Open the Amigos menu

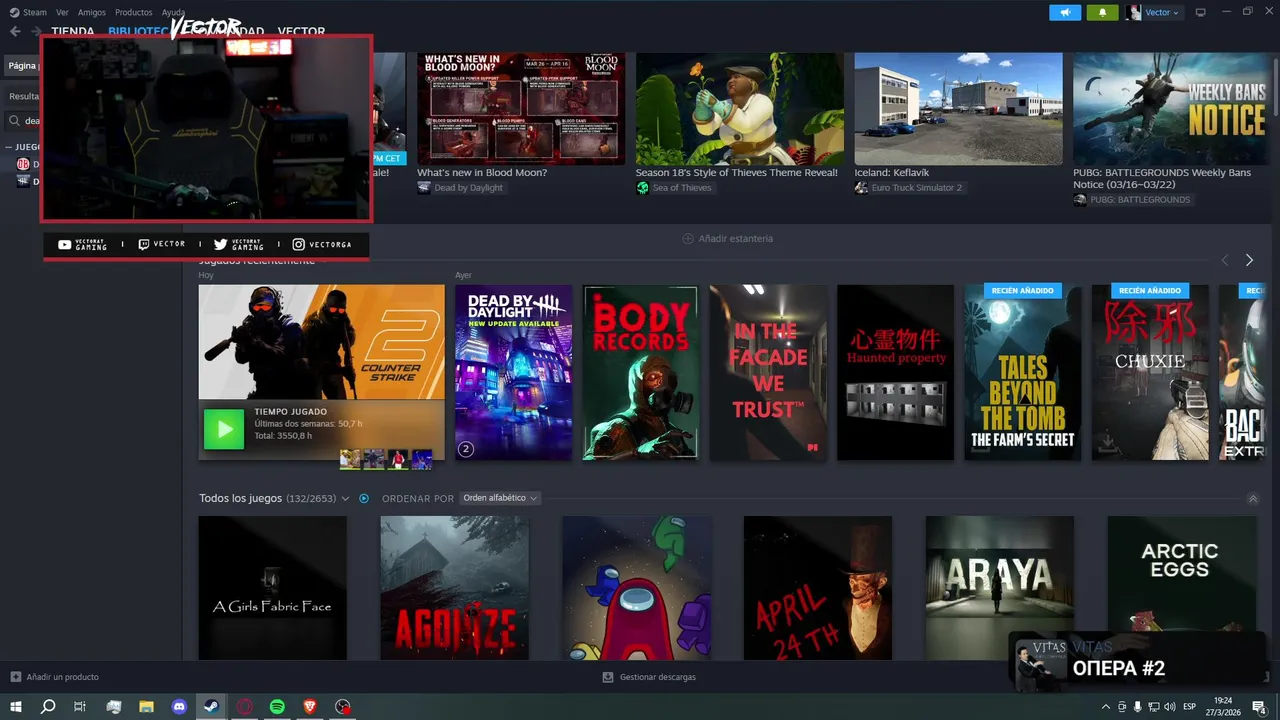(92, 12)
